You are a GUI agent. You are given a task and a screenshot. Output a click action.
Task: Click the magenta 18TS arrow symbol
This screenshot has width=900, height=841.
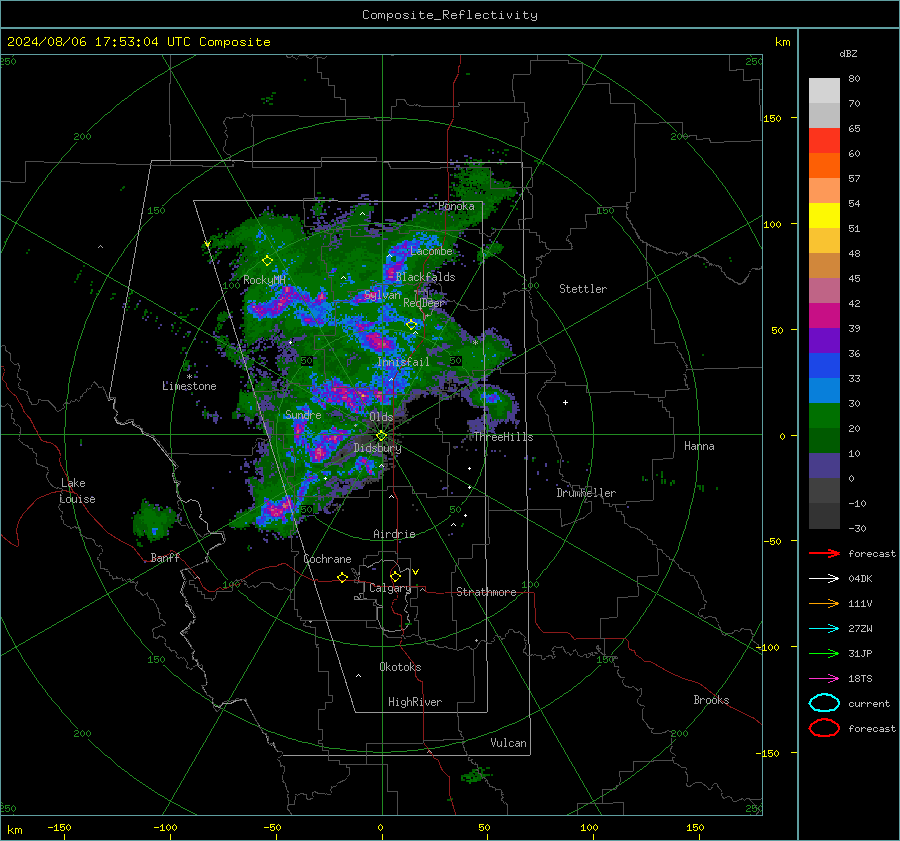[824, 679]
